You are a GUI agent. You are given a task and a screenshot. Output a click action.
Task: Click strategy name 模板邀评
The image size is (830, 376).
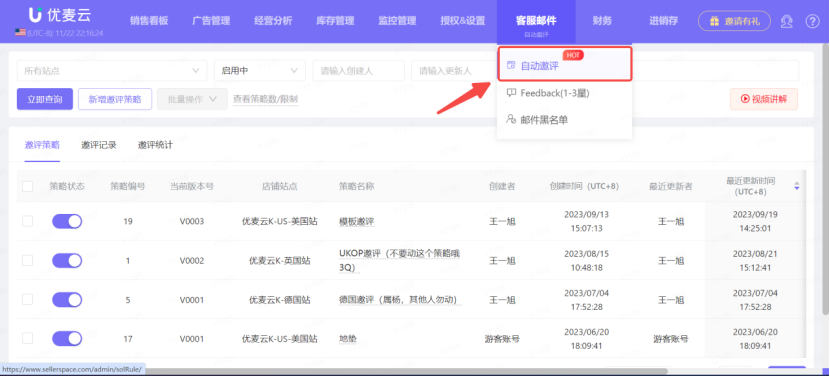(357, 221)
